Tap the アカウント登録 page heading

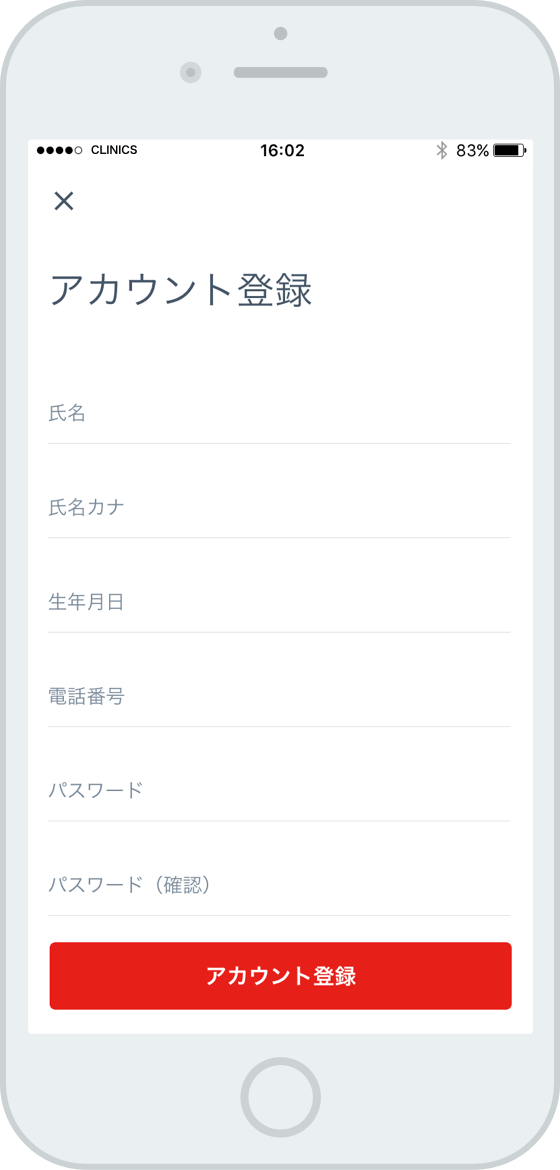[181, 290]
